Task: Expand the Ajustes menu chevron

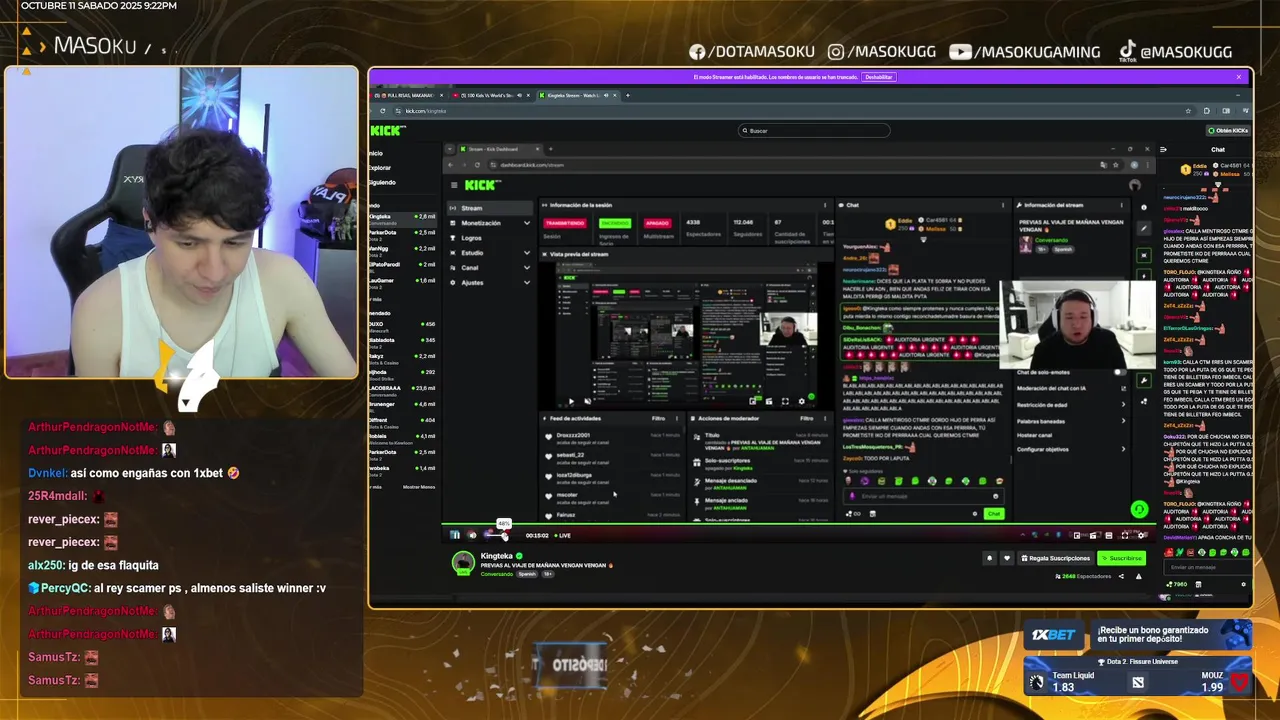Action: (527, 283)
